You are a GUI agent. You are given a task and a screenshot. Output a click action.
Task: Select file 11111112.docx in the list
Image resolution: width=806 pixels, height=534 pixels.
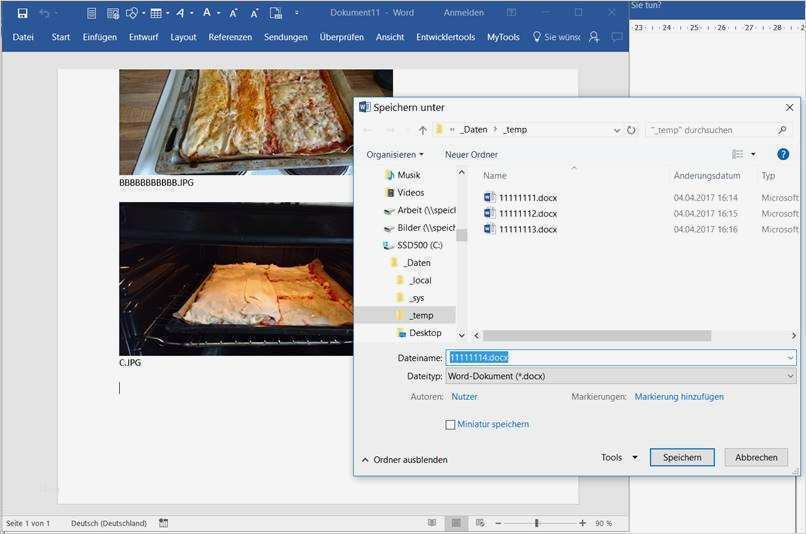527,213
